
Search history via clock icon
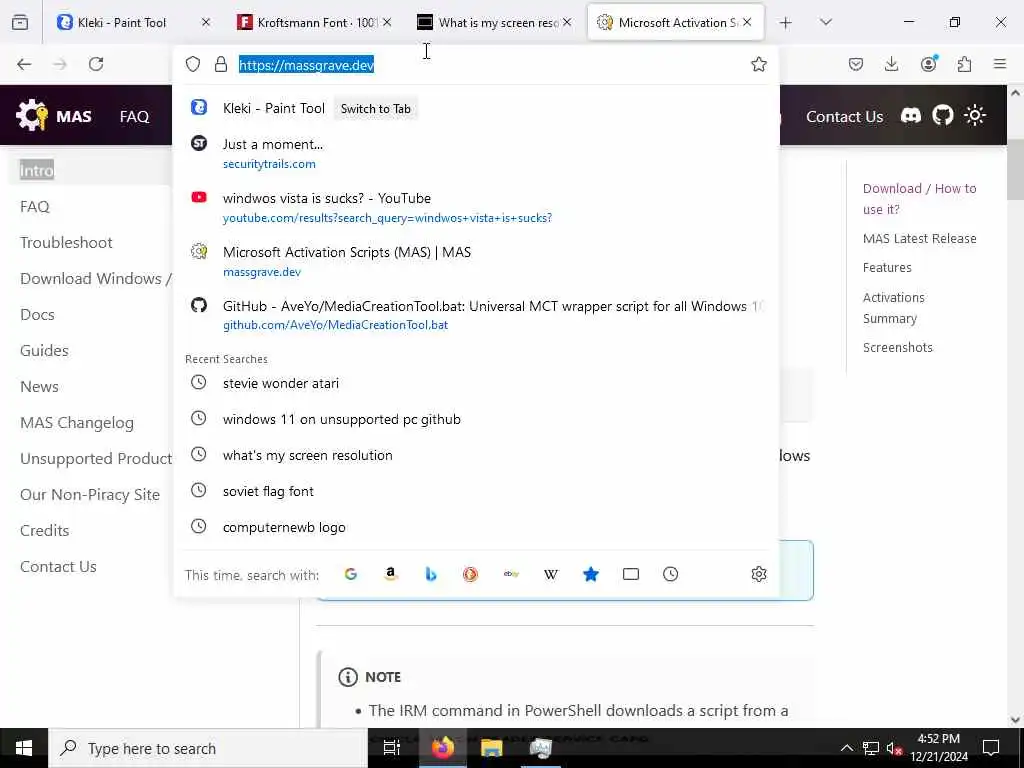click(670, 574)
